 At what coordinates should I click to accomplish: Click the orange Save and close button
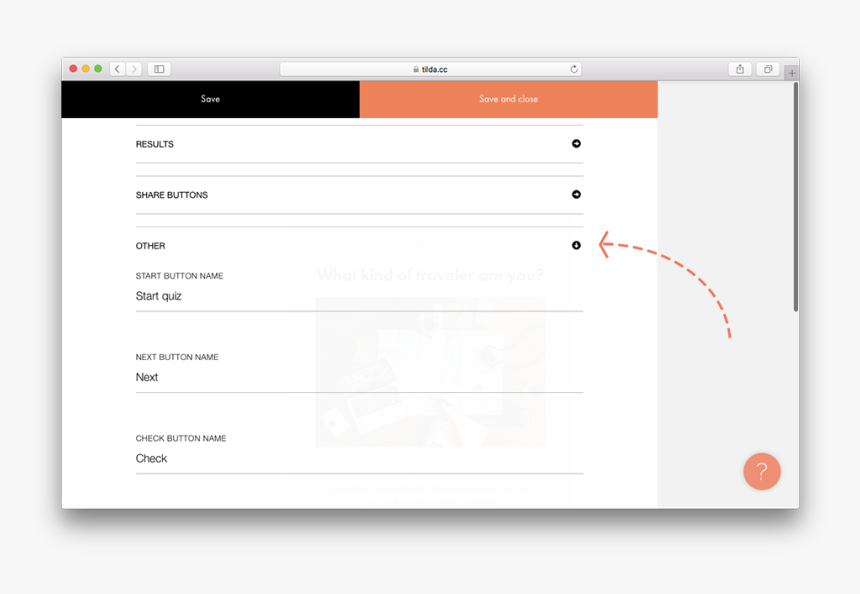(508, 99)
